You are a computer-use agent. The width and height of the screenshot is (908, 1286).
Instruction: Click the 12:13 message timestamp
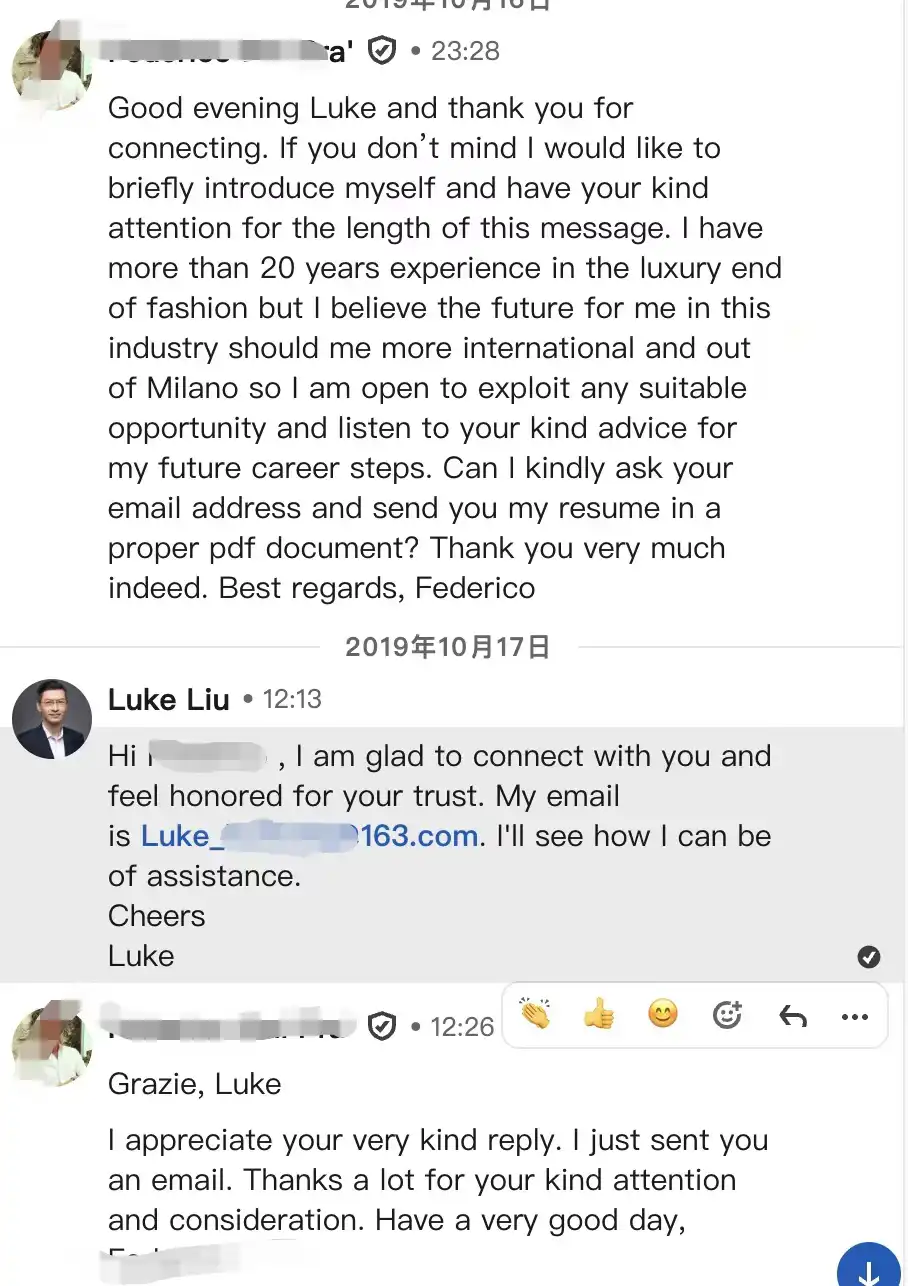tap(292, 699)
